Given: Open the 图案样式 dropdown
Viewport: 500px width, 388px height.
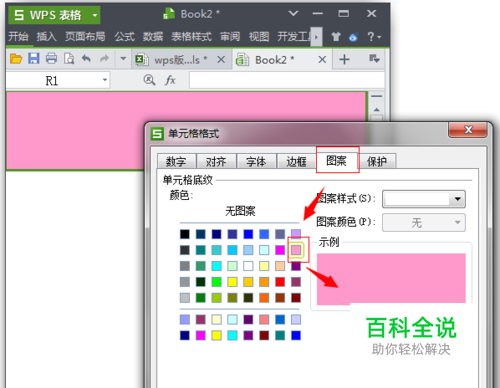Looking at the screenshot, I should (457, 199).
